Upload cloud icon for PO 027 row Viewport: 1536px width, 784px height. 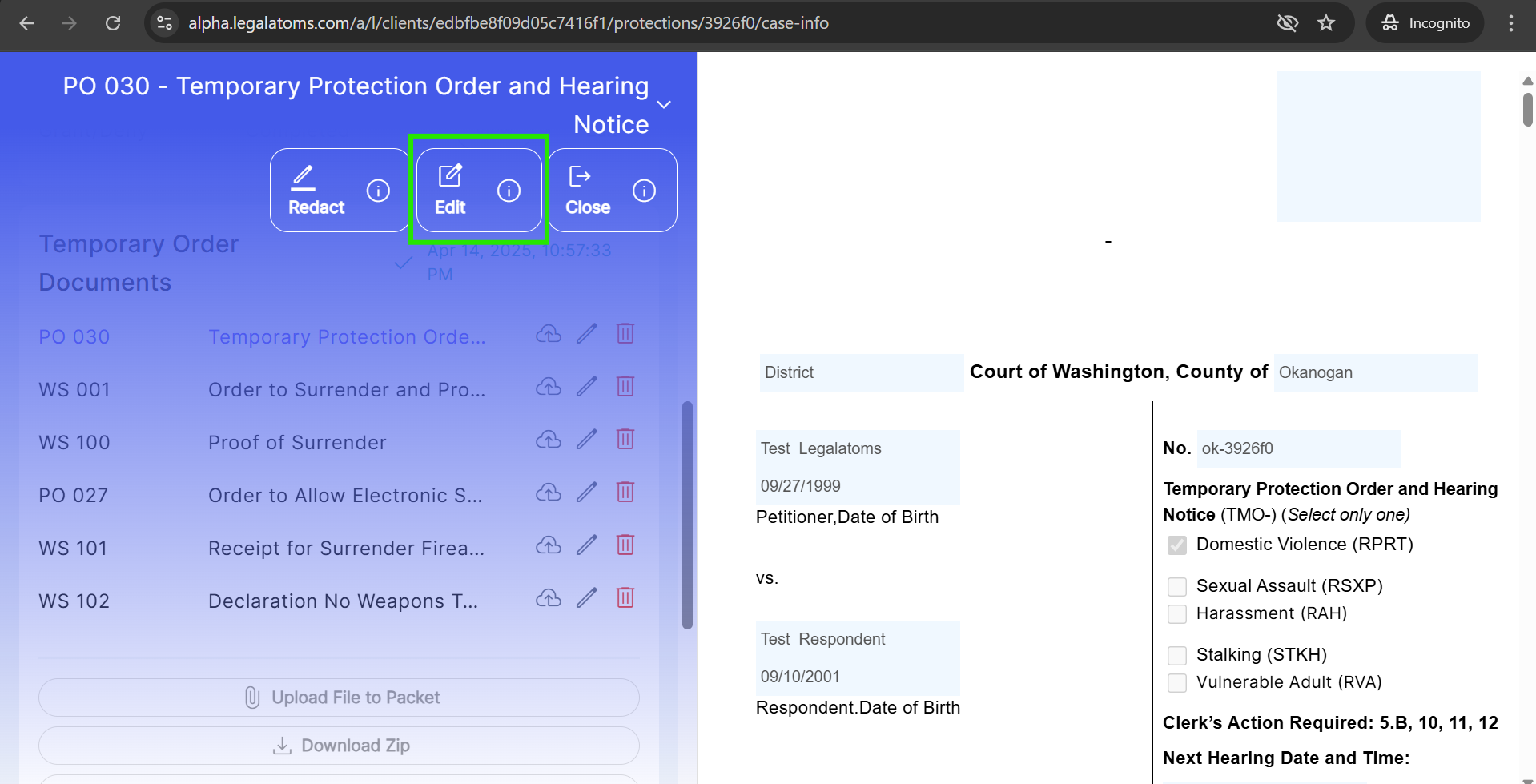(x=549, y=493)
